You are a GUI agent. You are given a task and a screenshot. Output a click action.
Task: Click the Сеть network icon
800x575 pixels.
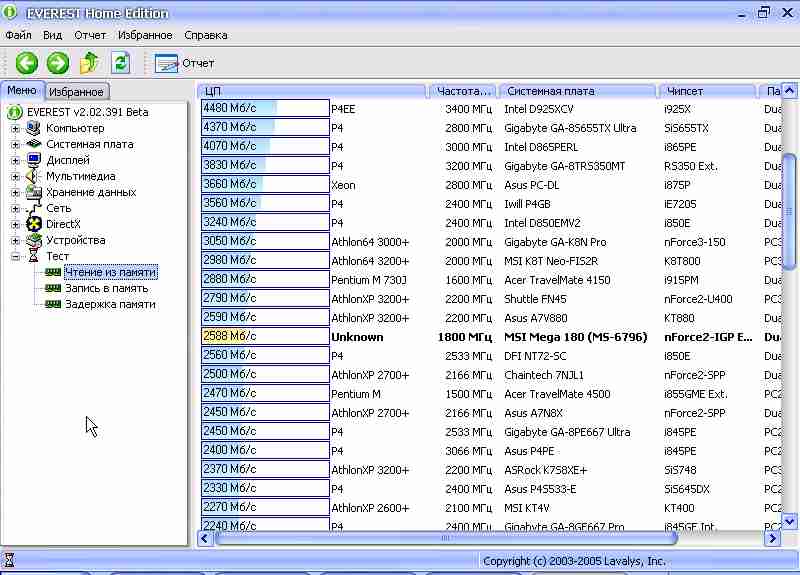coord(34,208)
